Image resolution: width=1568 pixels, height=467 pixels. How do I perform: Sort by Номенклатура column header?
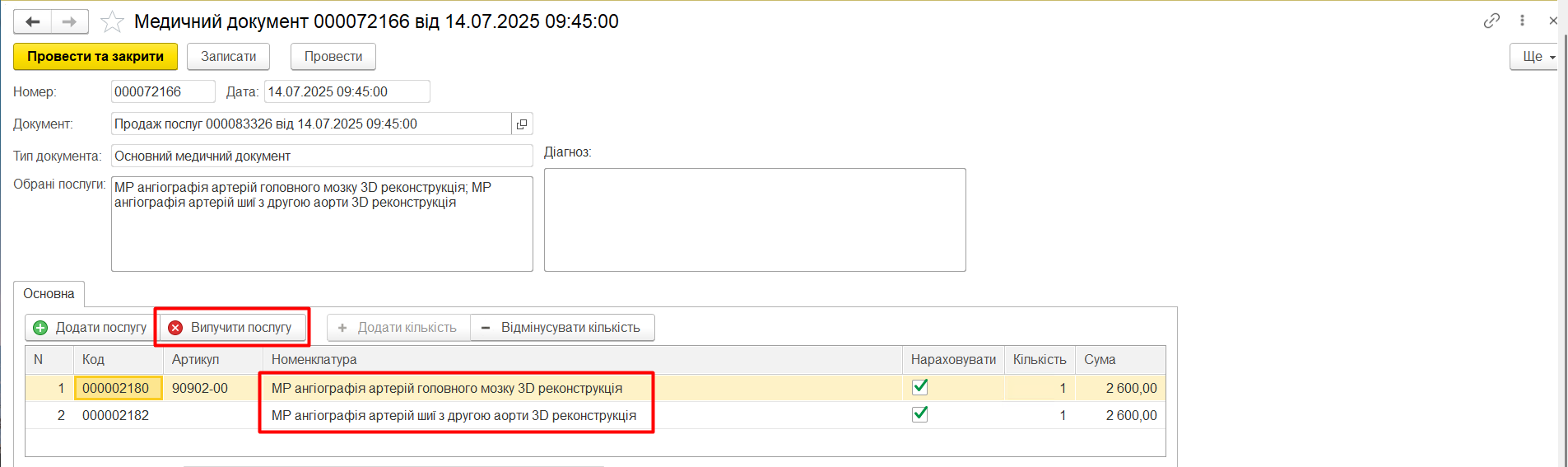[x=314, y=360]
